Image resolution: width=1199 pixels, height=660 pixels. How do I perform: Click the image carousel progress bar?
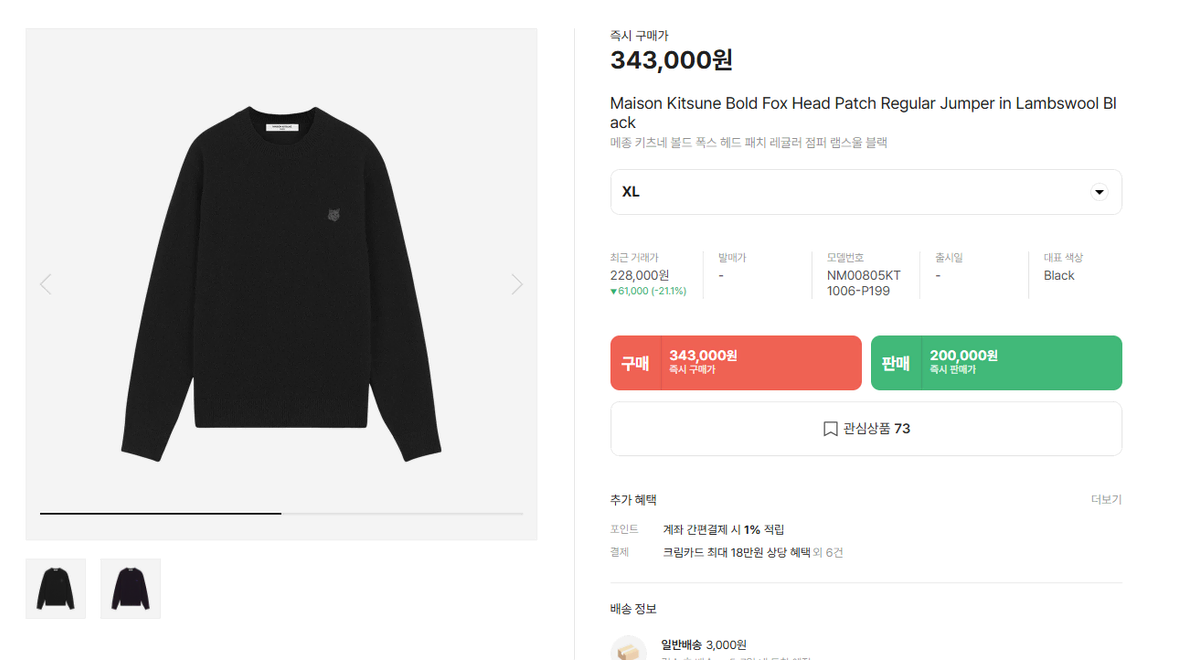pos(281,512)
